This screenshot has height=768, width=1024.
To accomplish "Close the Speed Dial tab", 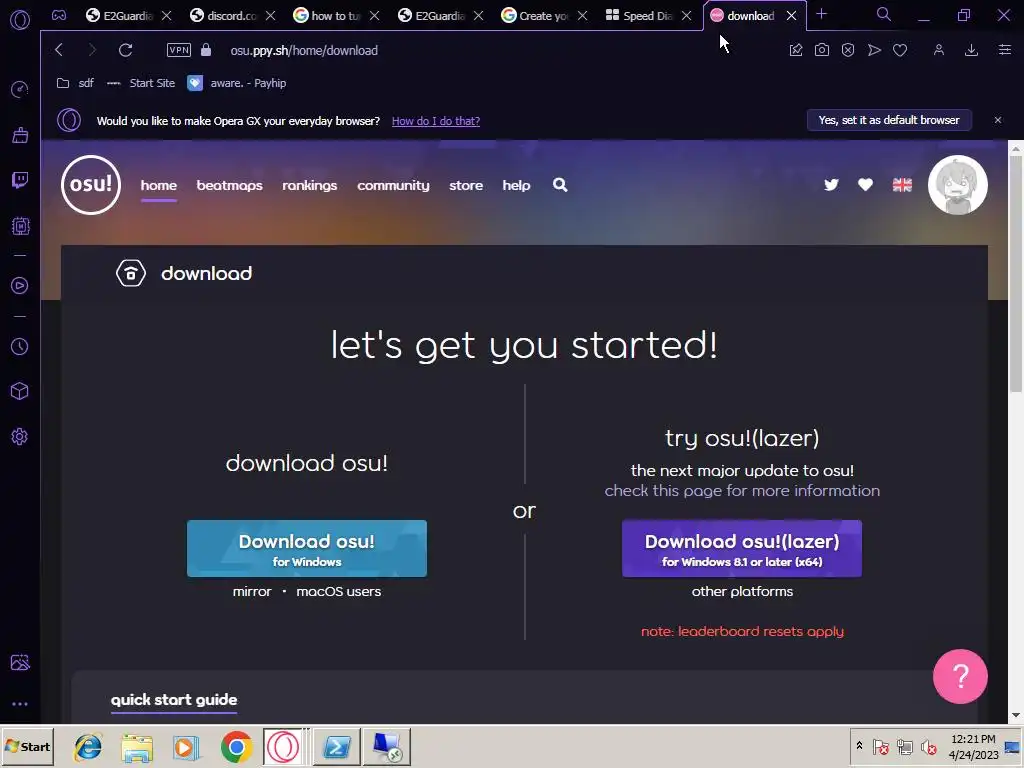I will click(x=686, y=16).
